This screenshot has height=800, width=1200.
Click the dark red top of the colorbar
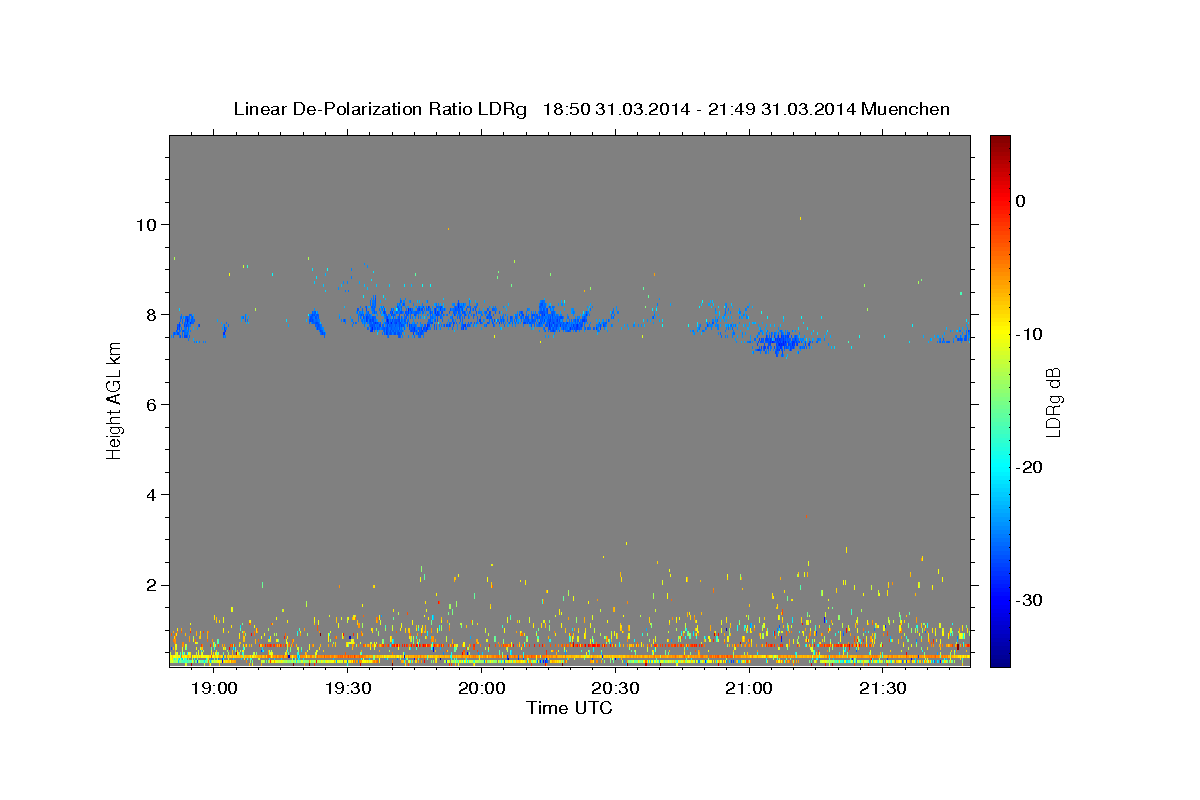(x=999, y=142)
